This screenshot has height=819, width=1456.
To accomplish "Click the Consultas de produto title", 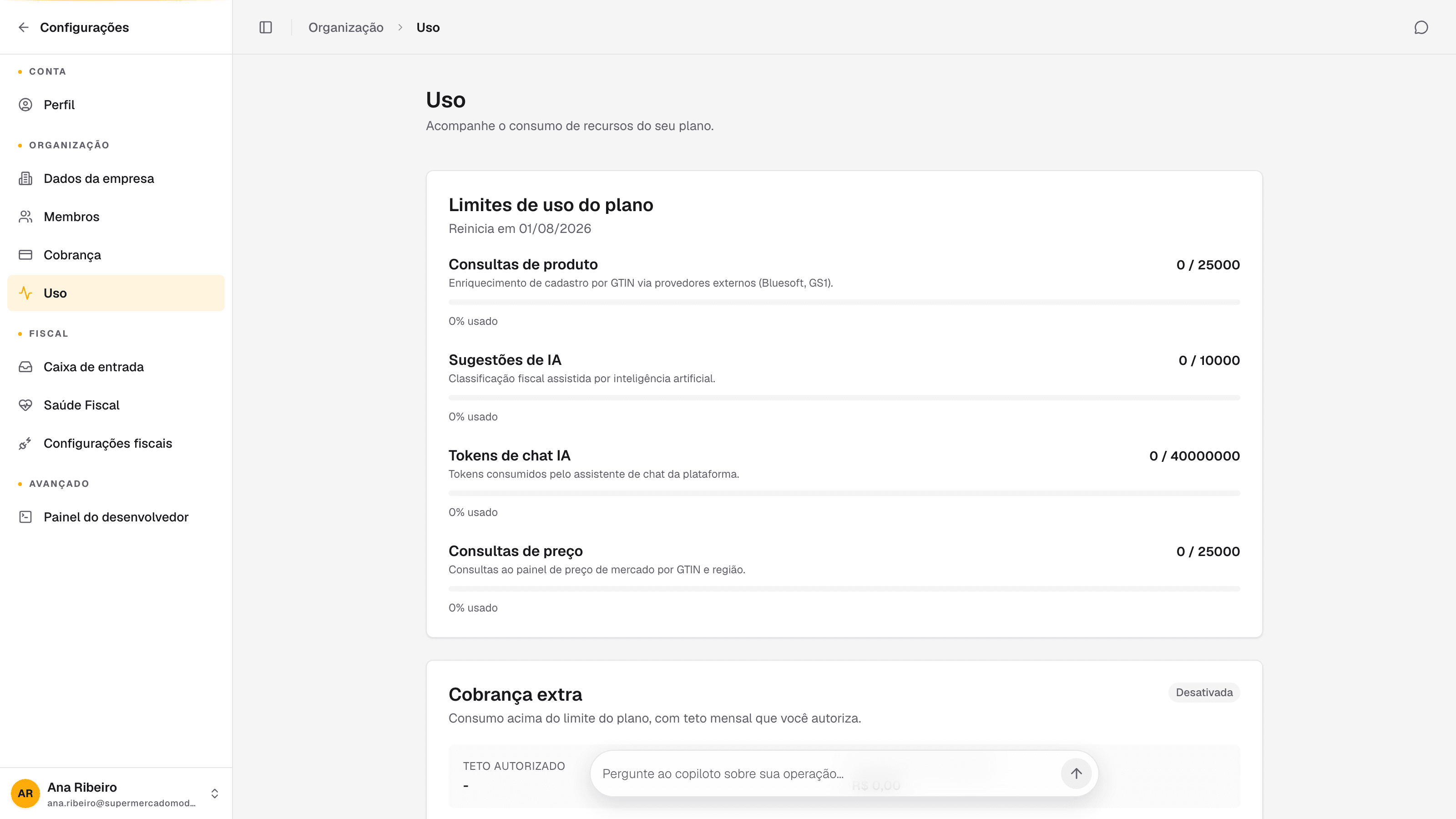I will point(523,264).
